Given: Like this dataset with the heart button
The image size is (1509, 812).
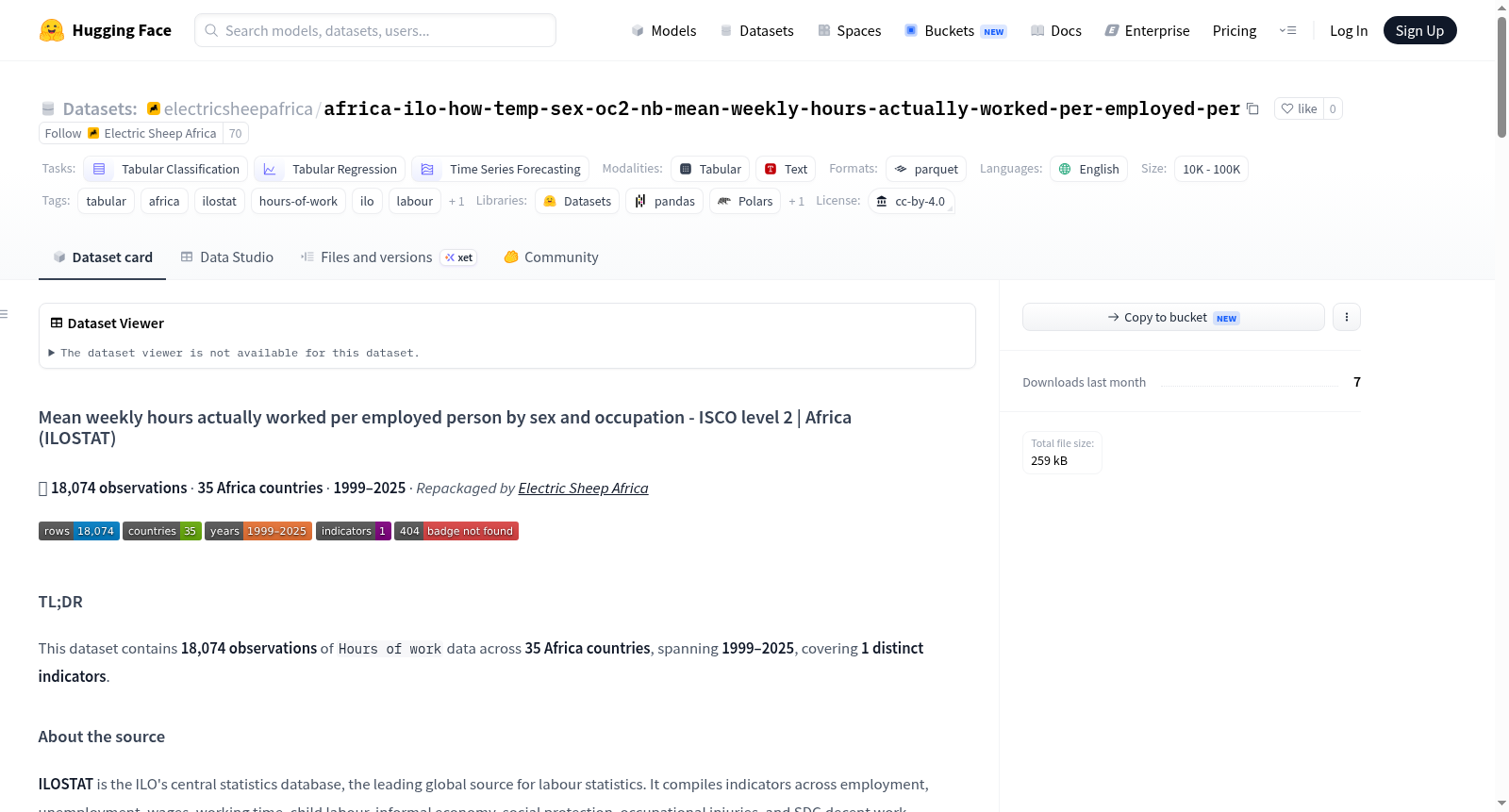Looking at the screenshot, I should tap(1299, 108).
